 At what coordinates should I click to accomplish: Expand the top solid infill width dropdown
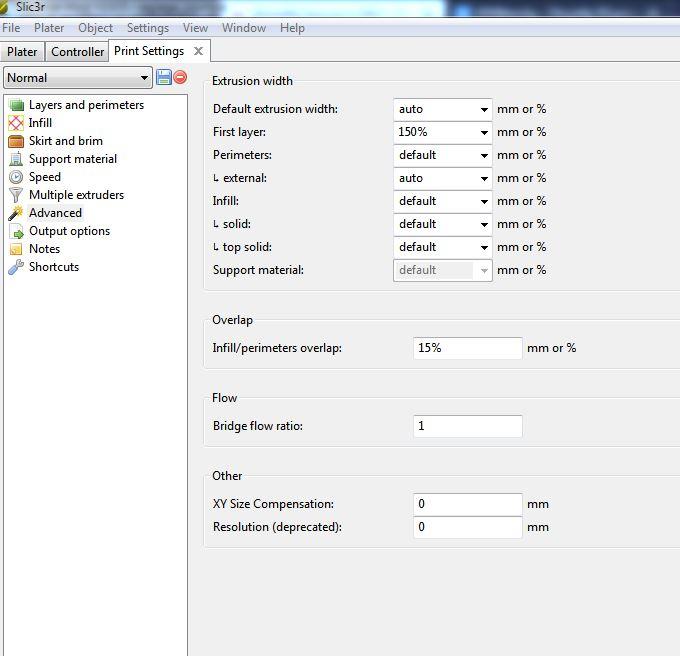click(484, 248)
